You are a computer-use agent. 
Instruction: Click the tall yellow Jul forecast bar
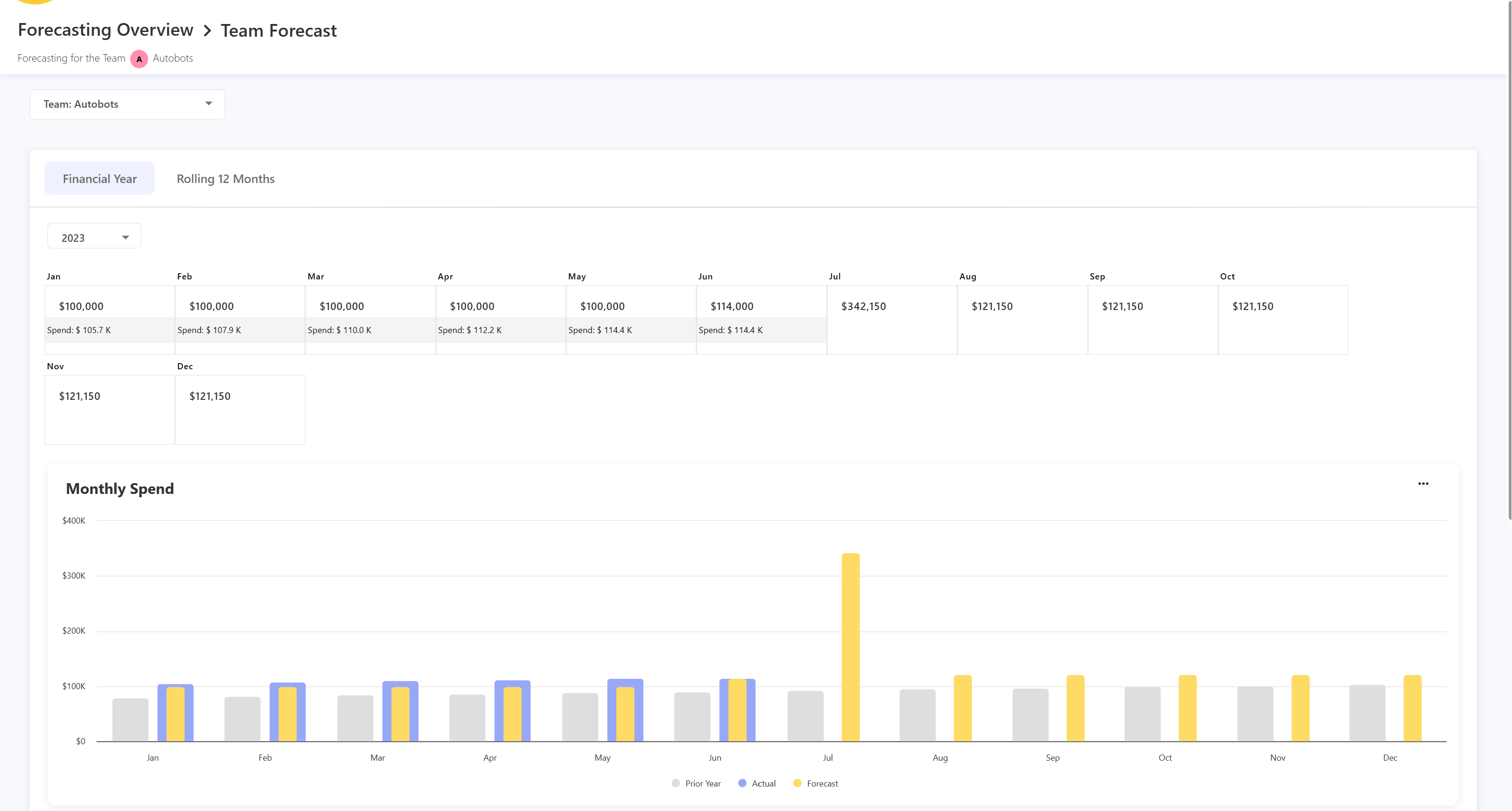point(850,646)
